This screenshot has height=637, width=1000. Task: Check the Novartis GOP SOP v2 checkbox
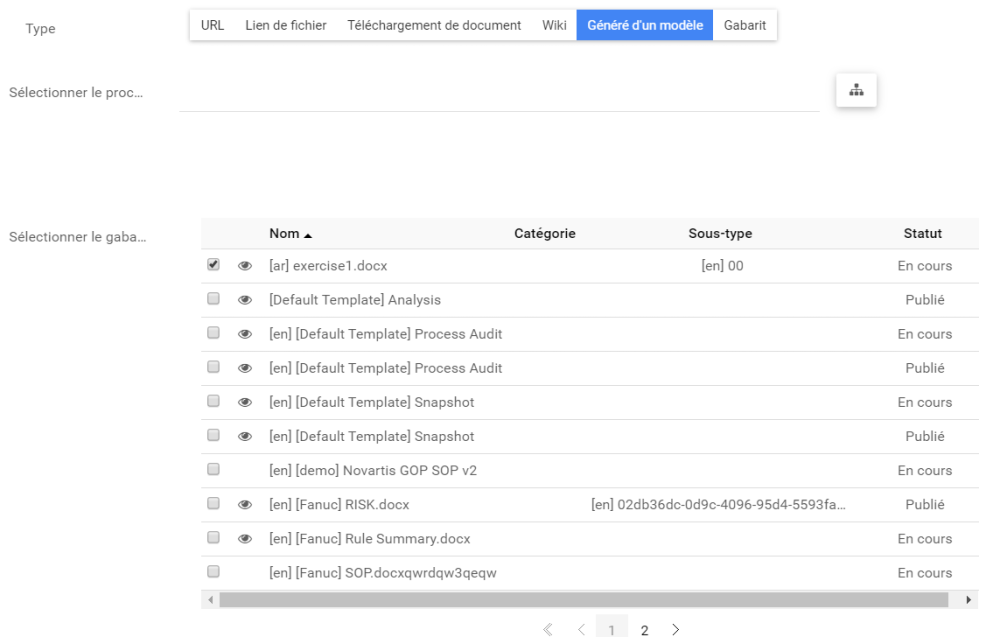click(213, 470)
